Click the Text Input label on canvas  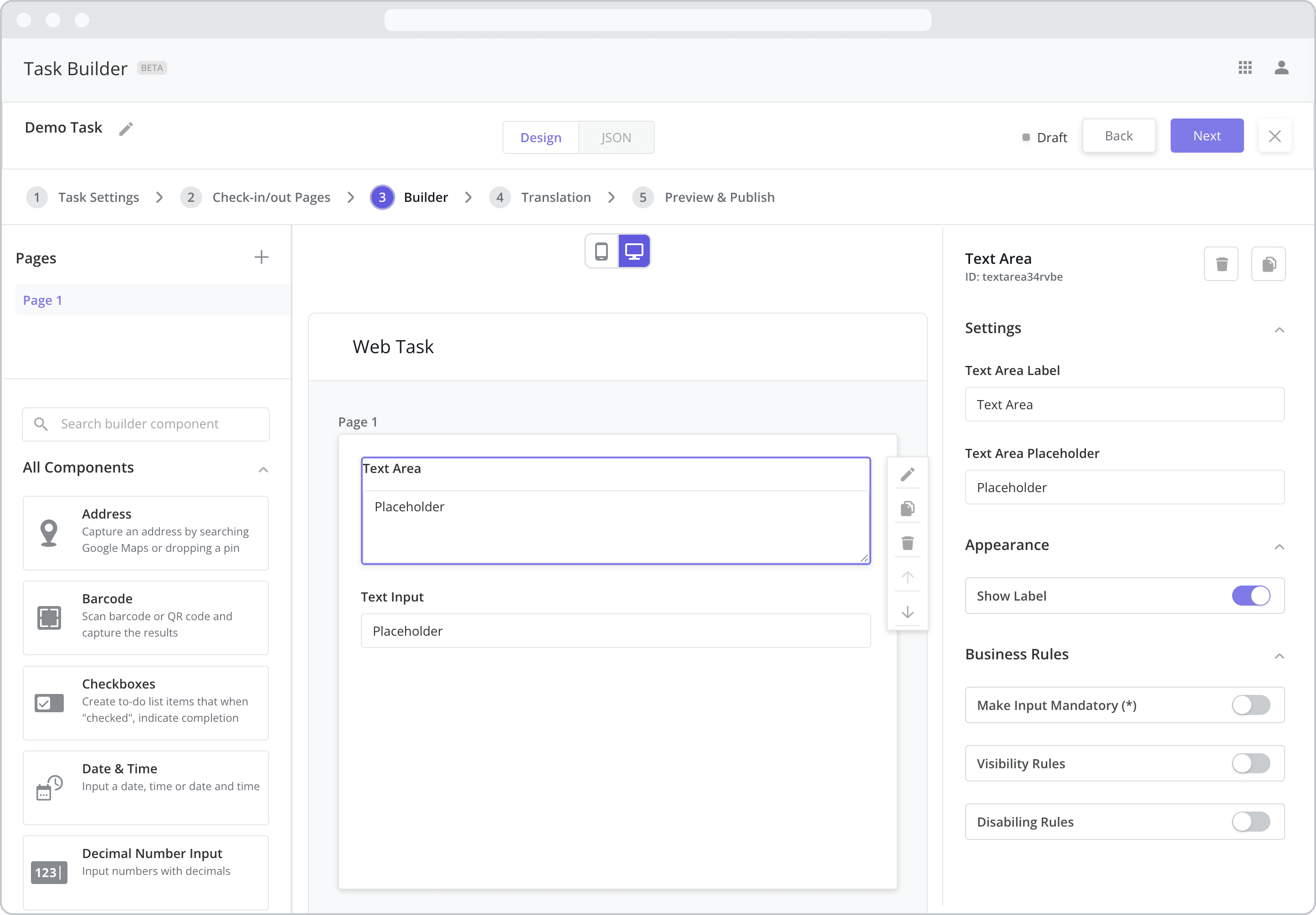coord(392,597)
